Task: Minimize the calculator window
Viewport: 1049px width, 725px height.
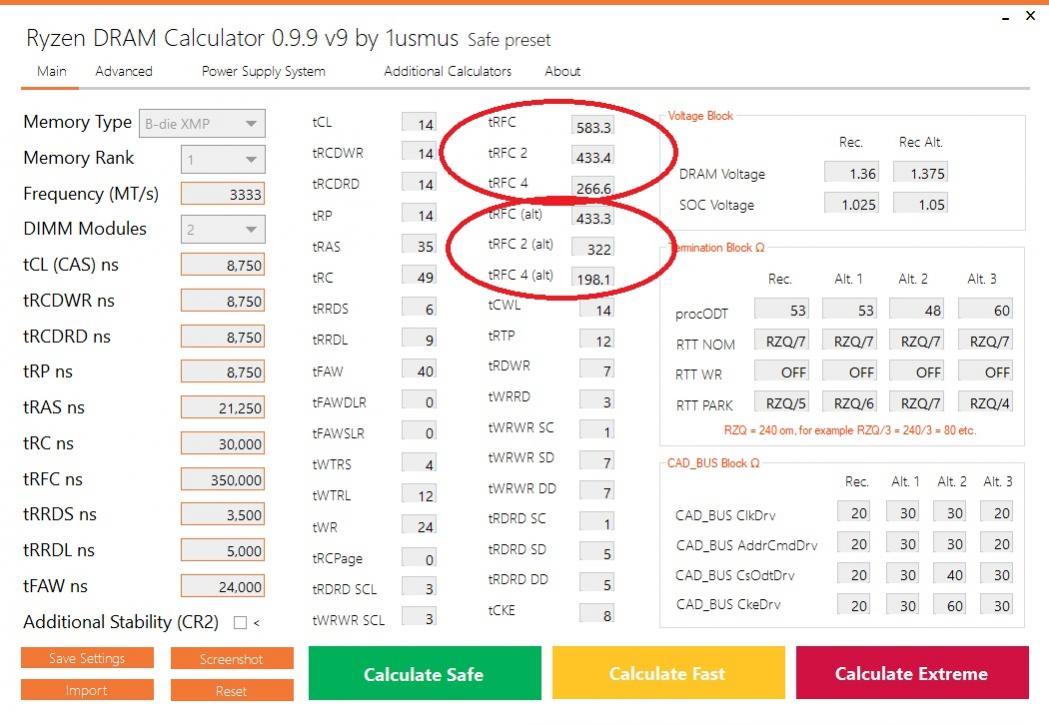Action: [x=1006, y=18]
